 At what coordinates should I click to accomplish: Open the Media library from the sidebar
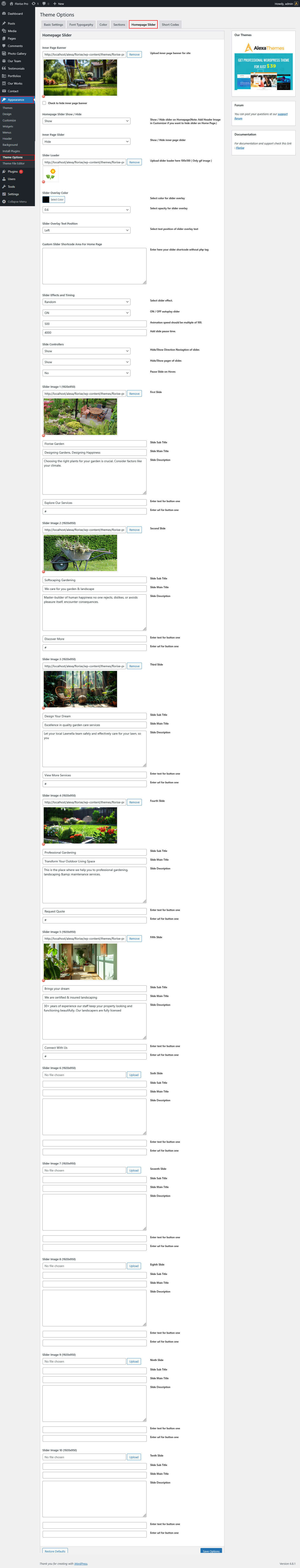[12, 31]
